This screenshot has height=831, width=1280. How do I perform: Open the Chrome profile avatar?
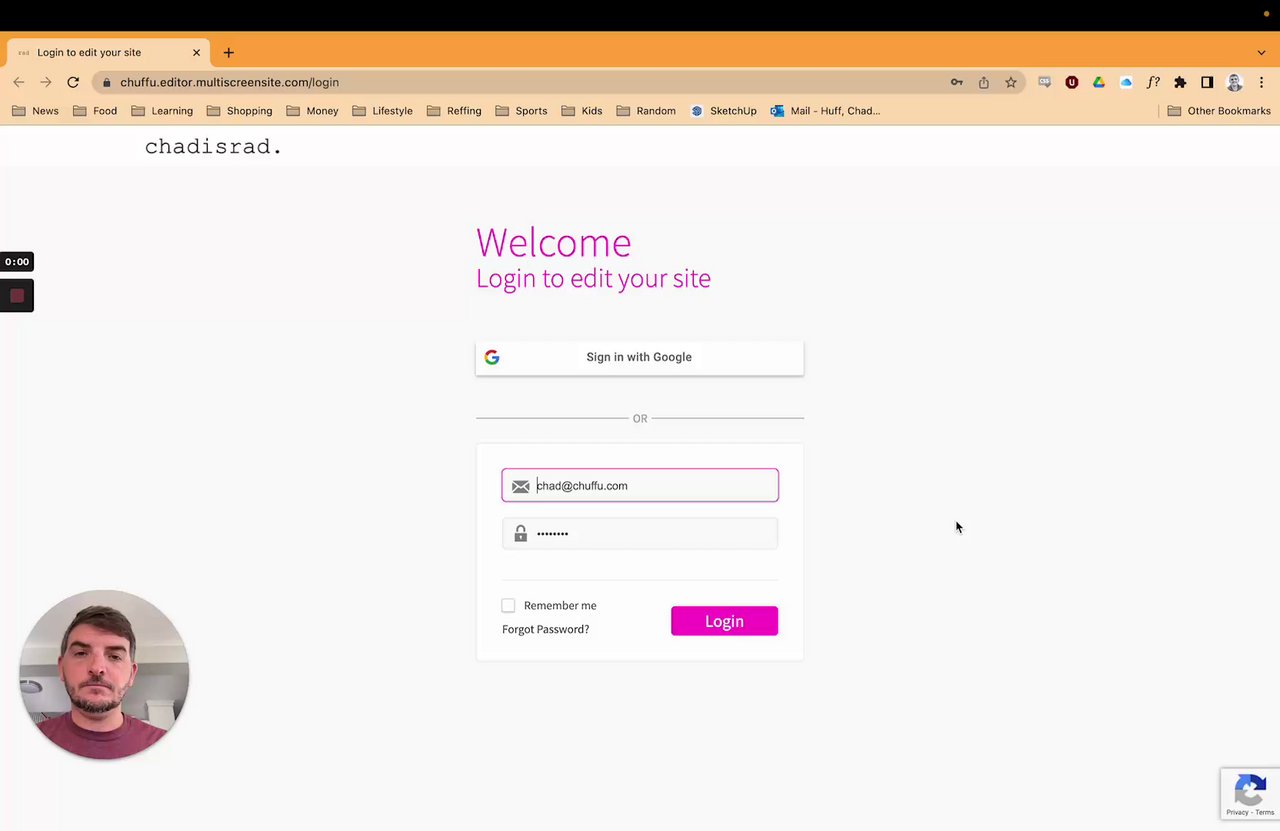(1234, 82)
